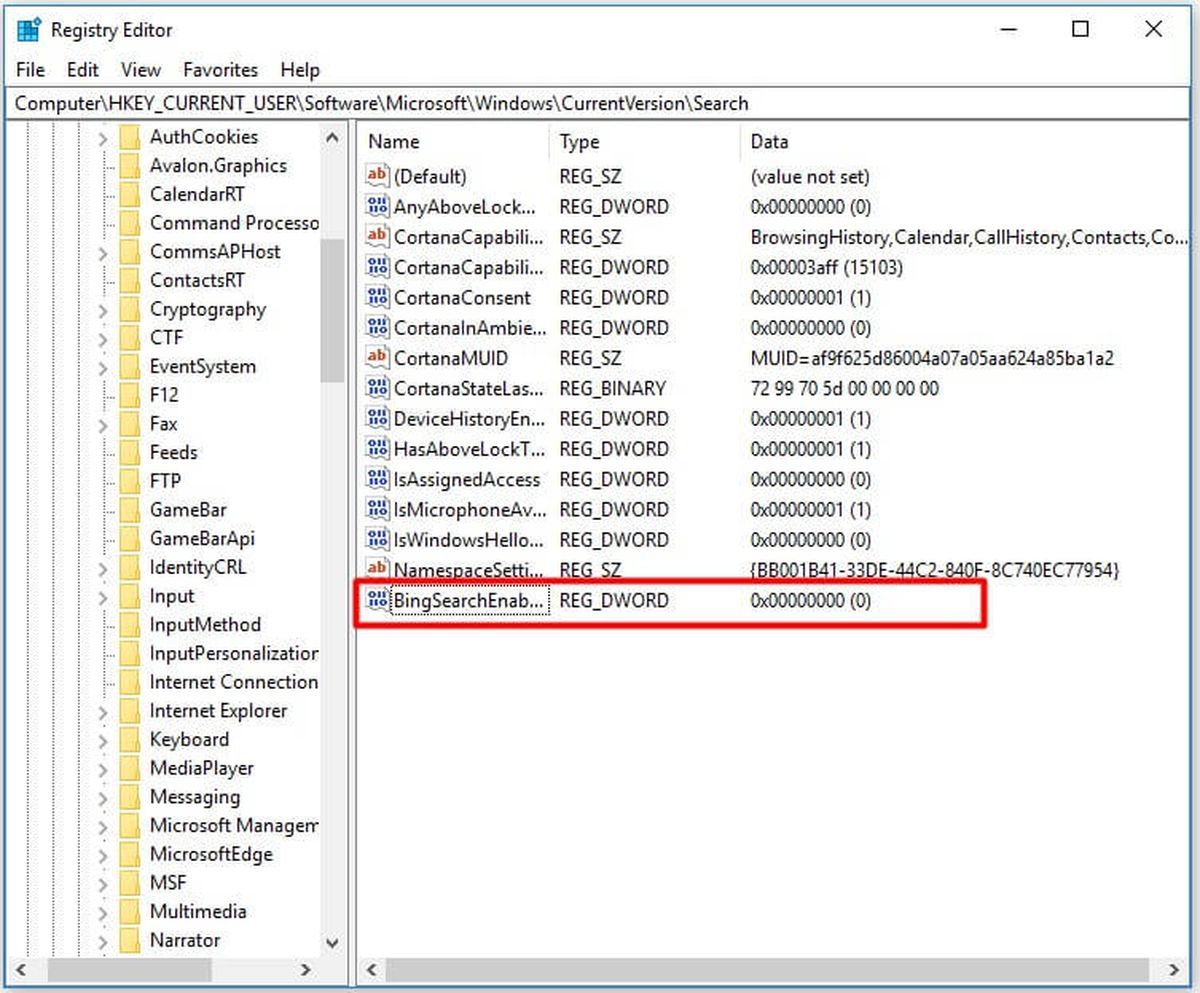Click the 72 99 70 5d binary data cell
The height and width of the screenshot is (993, 1200).
[844, 388]
